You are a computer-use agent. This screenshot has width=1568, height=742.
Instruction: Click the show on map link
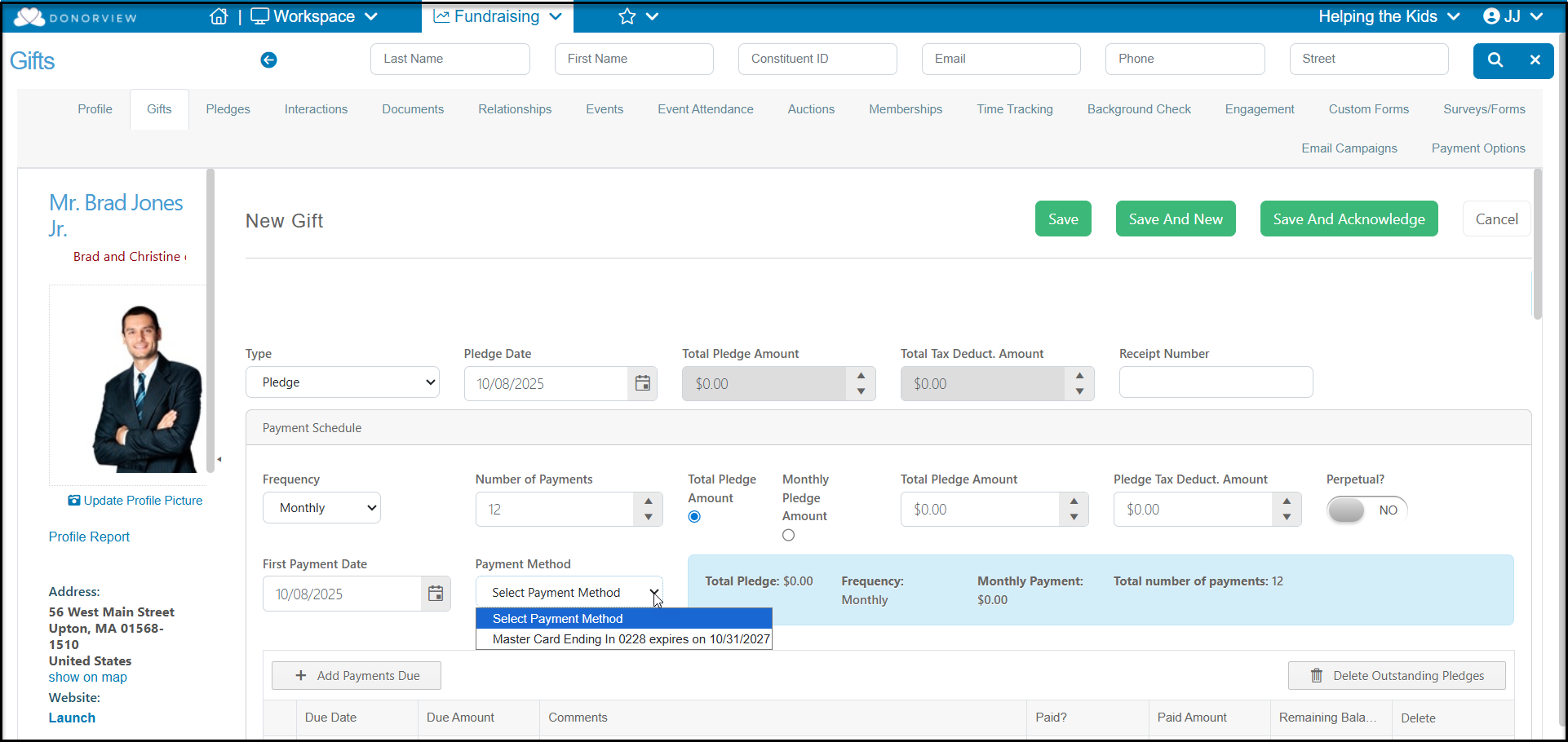tap(88, 678)
